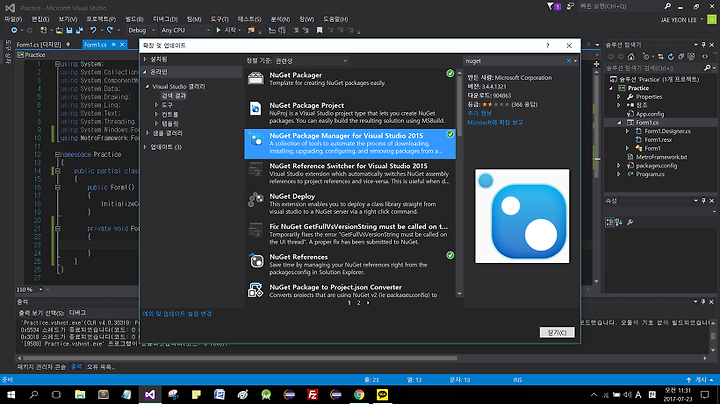The image size is (720, 404).
Task: Click the 닫기(C) close button in dialog
Action: pos(557,332)
